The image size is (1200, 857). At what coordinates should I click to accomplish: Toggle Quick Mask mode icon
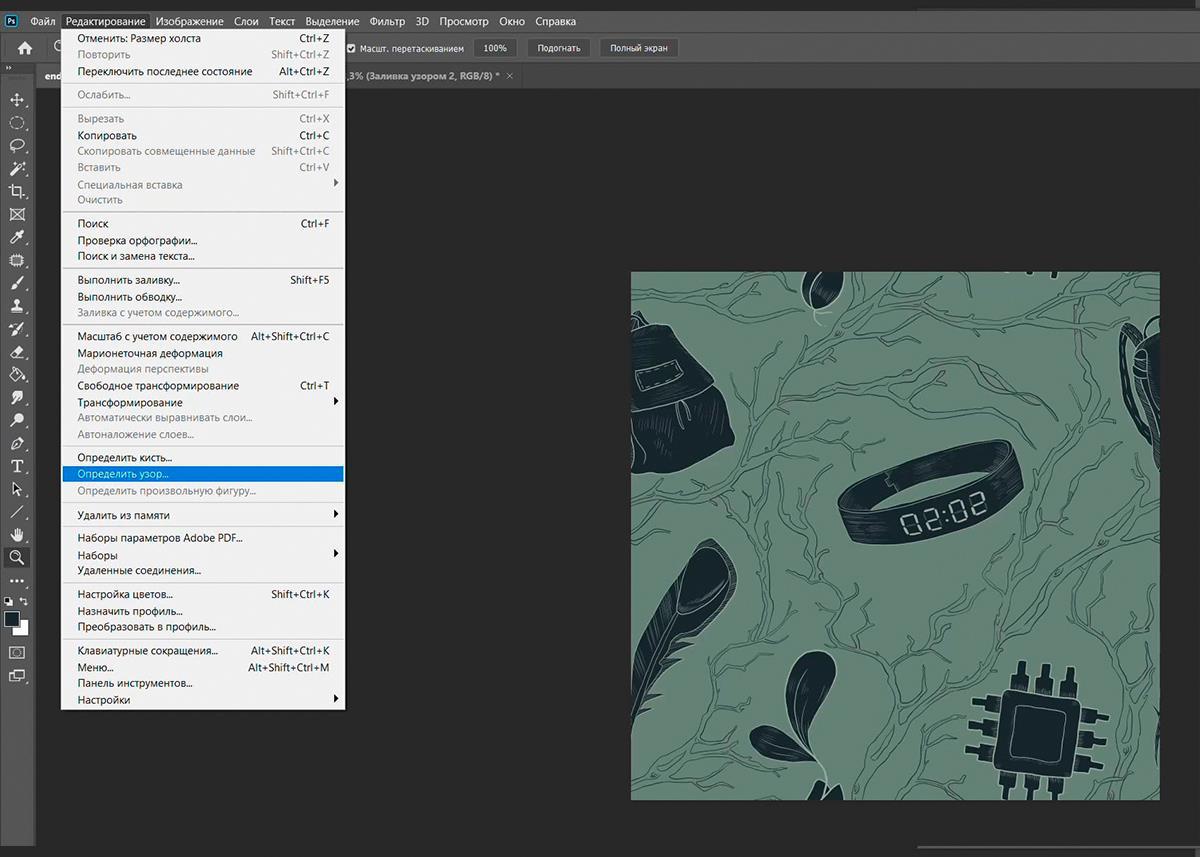(x=17, y=652)
